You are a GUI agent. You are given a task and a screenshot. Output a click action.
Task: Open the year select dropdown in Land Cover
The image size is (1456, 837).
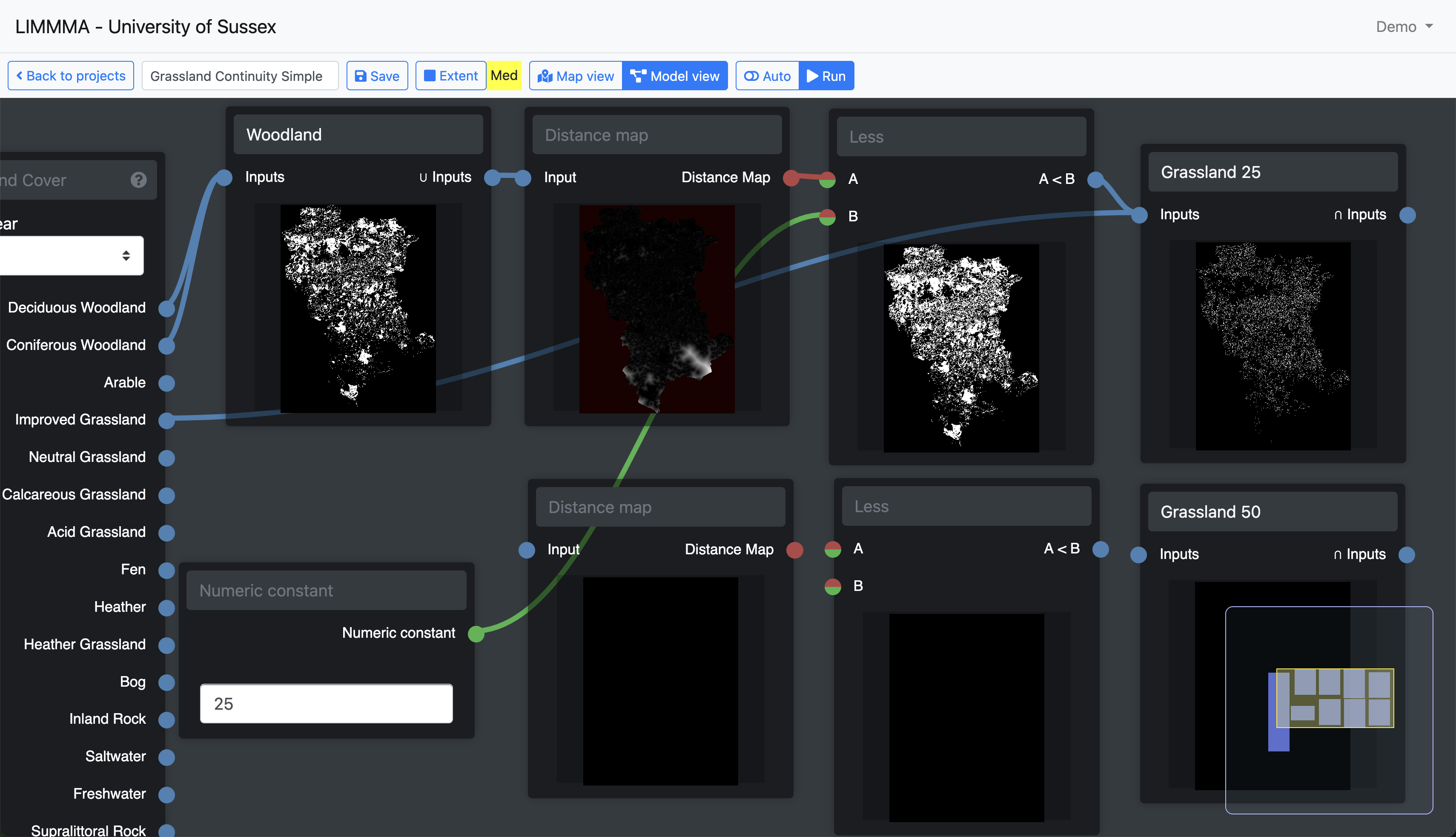72,255
